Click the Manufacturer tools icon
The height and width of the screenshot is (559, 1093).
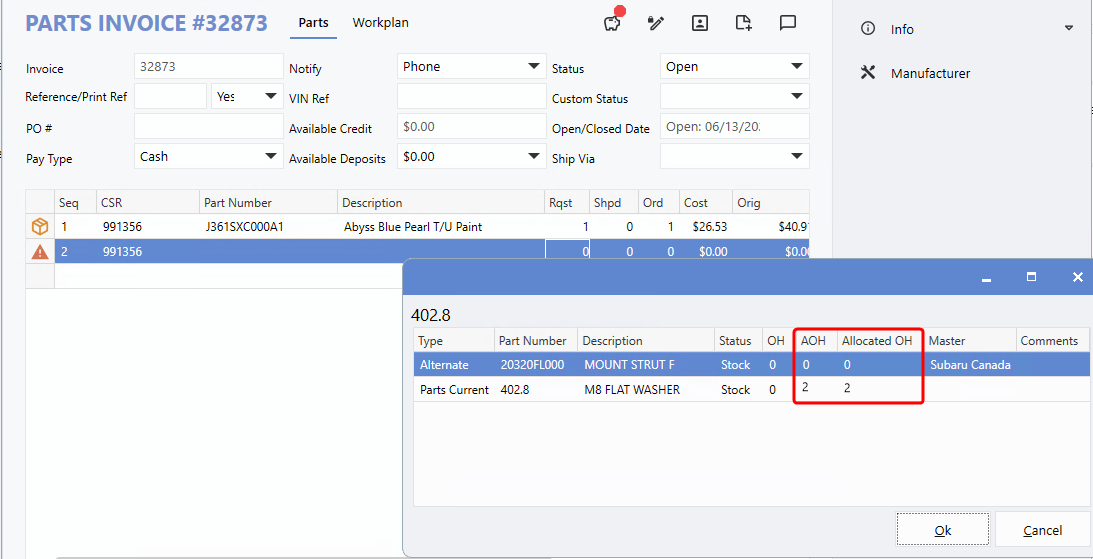pyautogui.click(x=868, y=73)
